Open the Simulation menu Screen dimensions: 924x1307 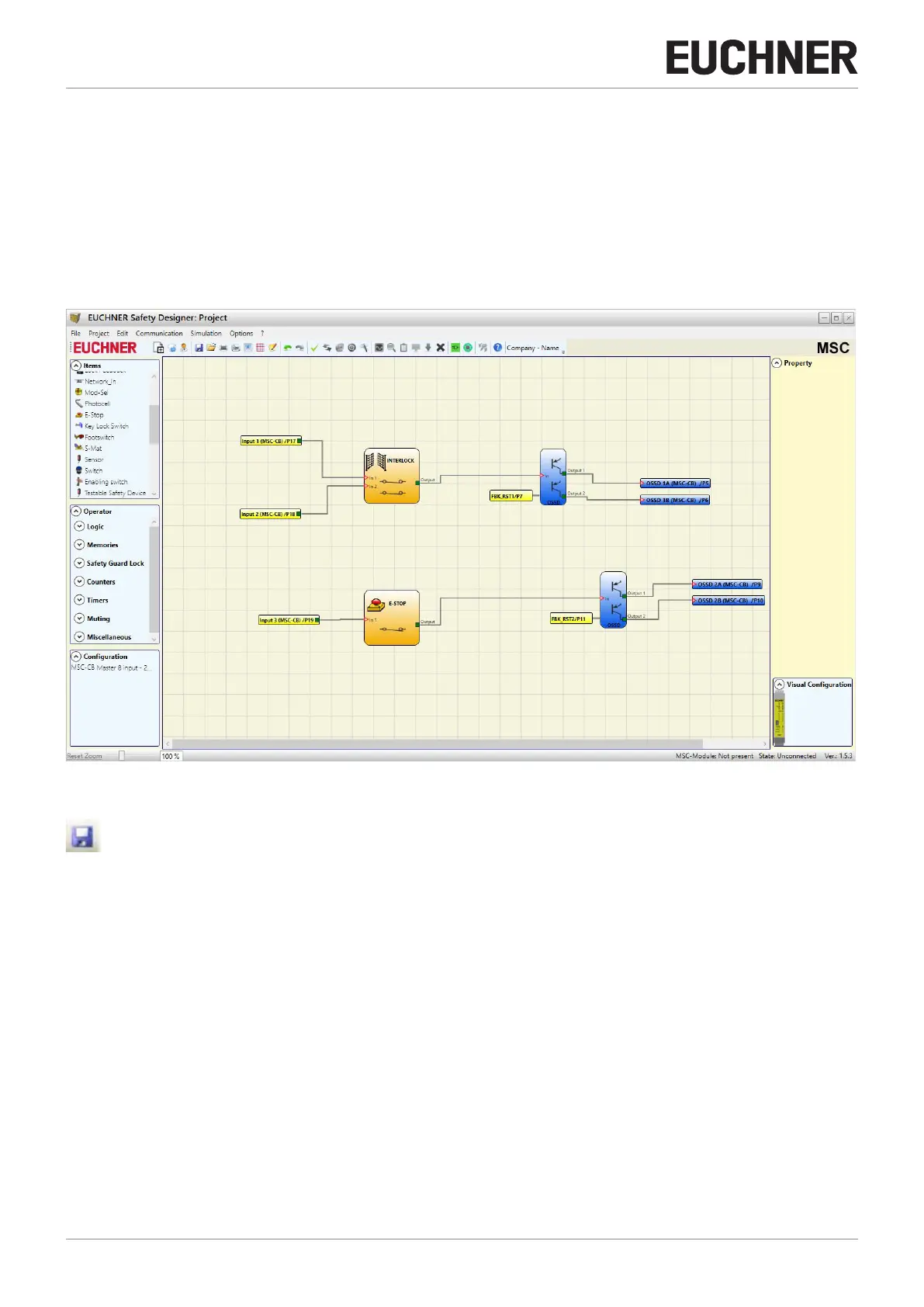click(206, 334)
